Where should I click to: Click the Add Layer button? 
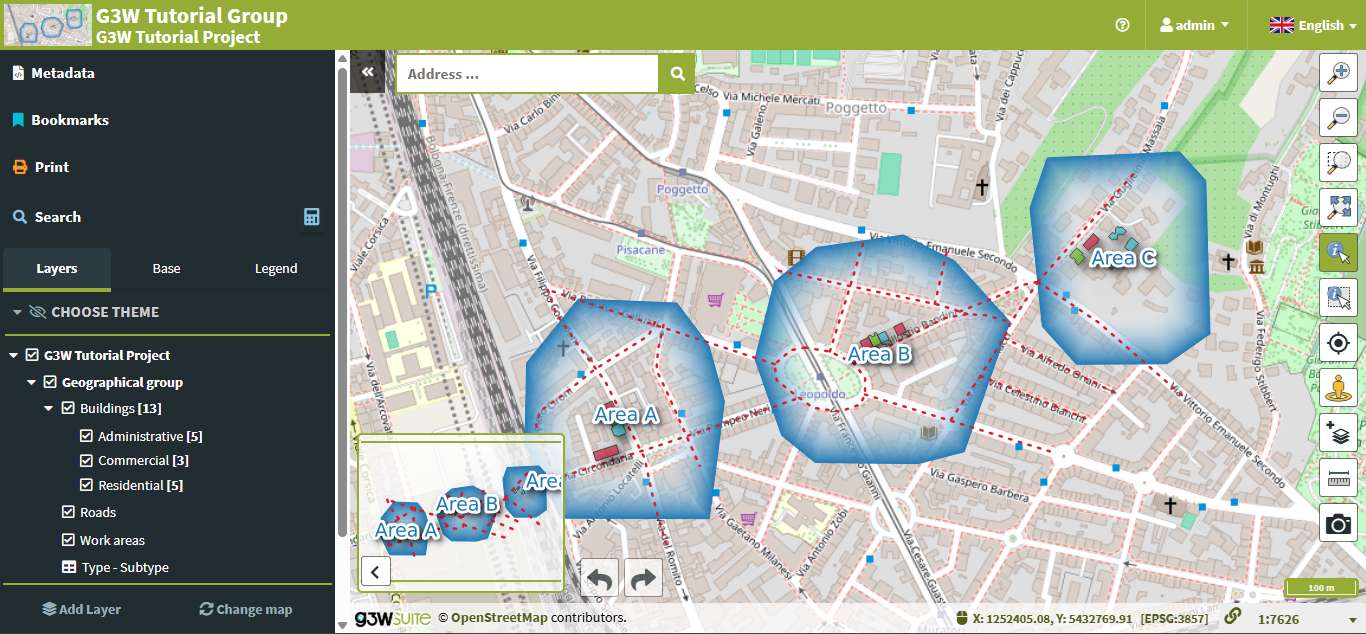tap(82, 609)
